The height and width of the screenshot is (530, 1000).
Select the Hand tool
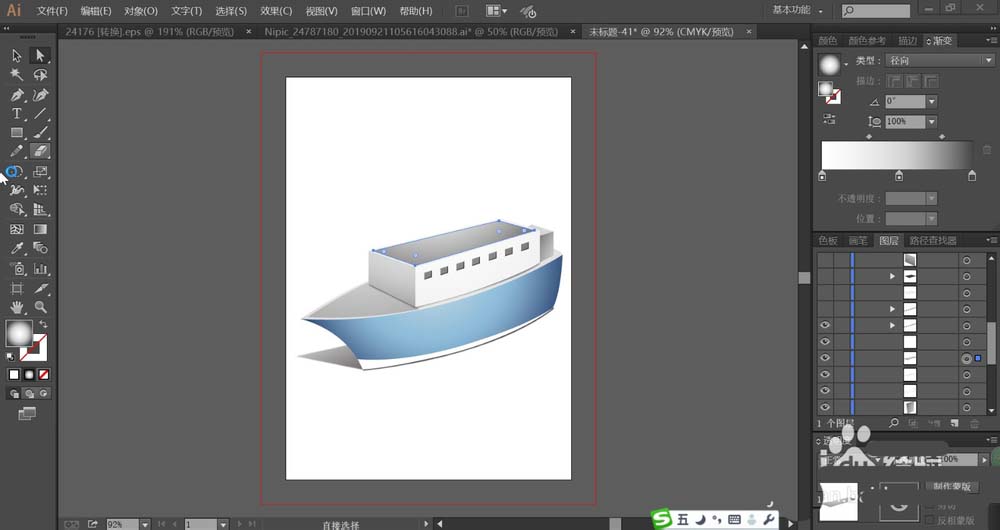[17, 307]
